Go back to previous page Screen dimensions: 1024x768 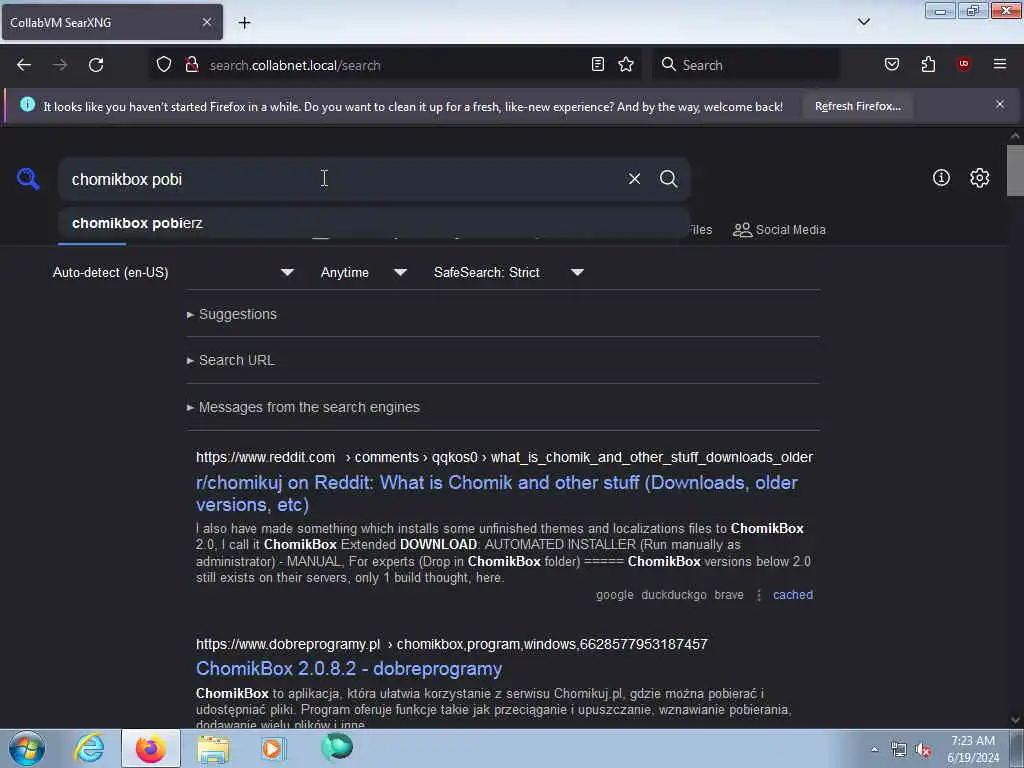(x=24, y=65)
